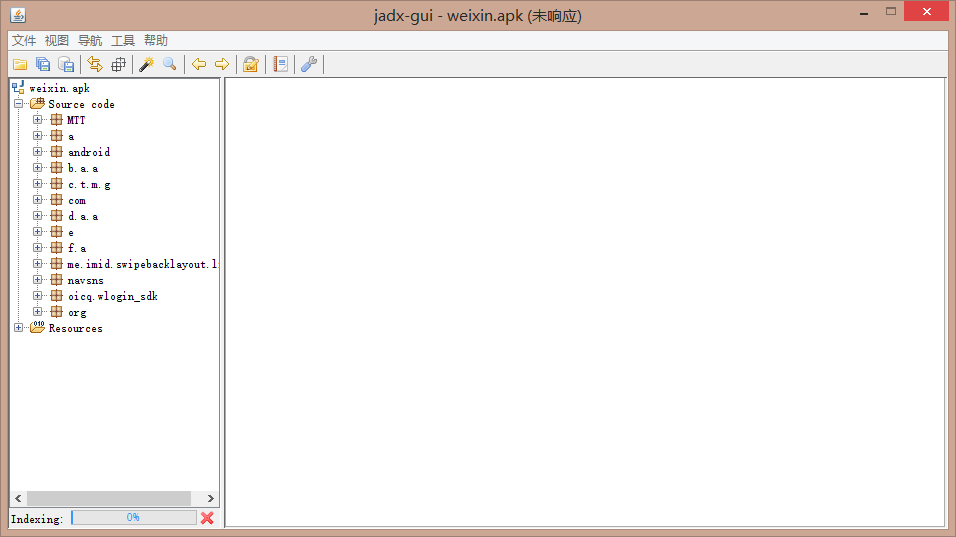The image size is (956, 537).
Task: Expand the d.a.a package
Action: pos(38,215)
